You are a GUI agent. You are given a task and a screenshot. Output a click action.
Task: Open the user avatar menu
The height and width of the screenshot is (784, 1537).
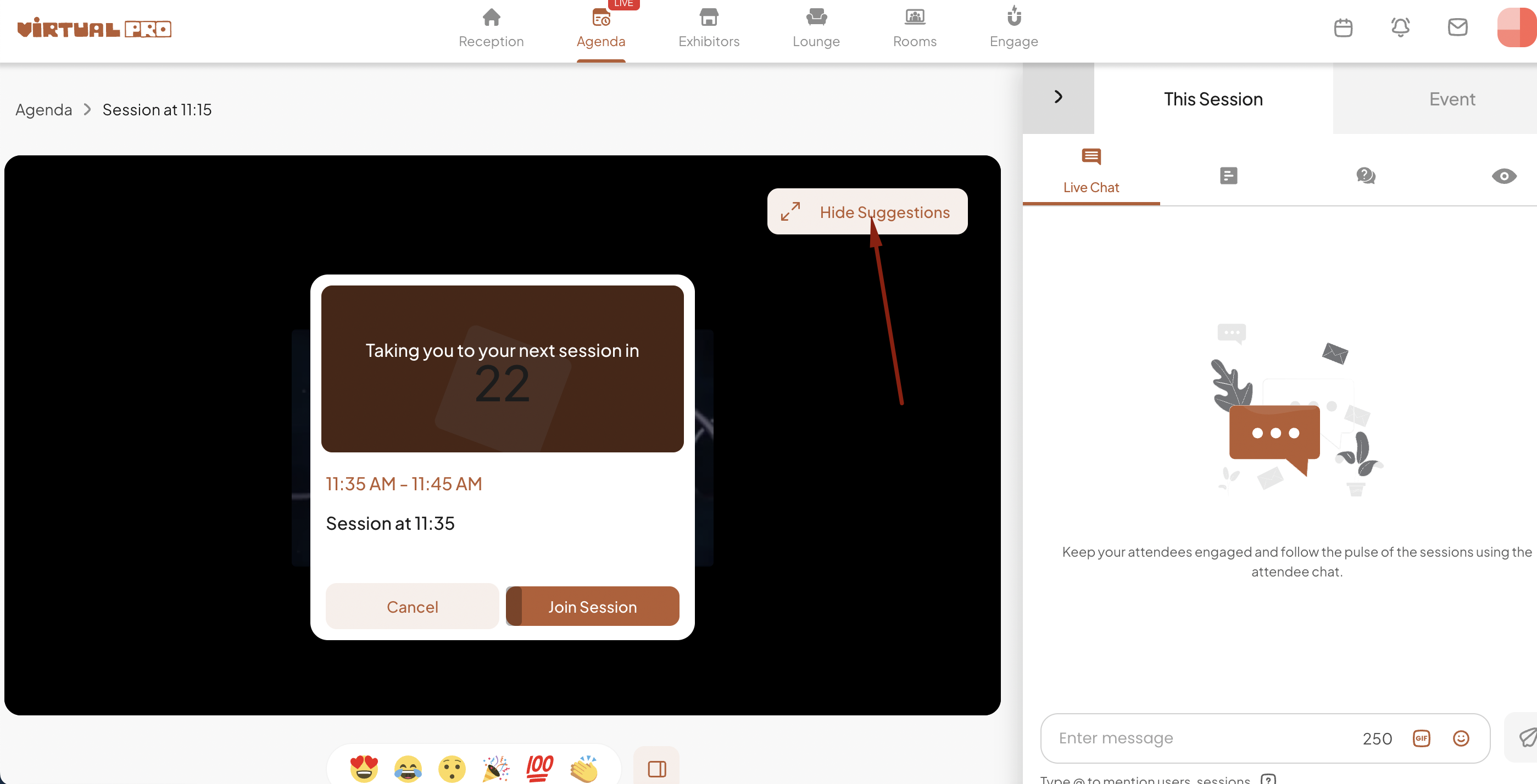pos(1517,27)
